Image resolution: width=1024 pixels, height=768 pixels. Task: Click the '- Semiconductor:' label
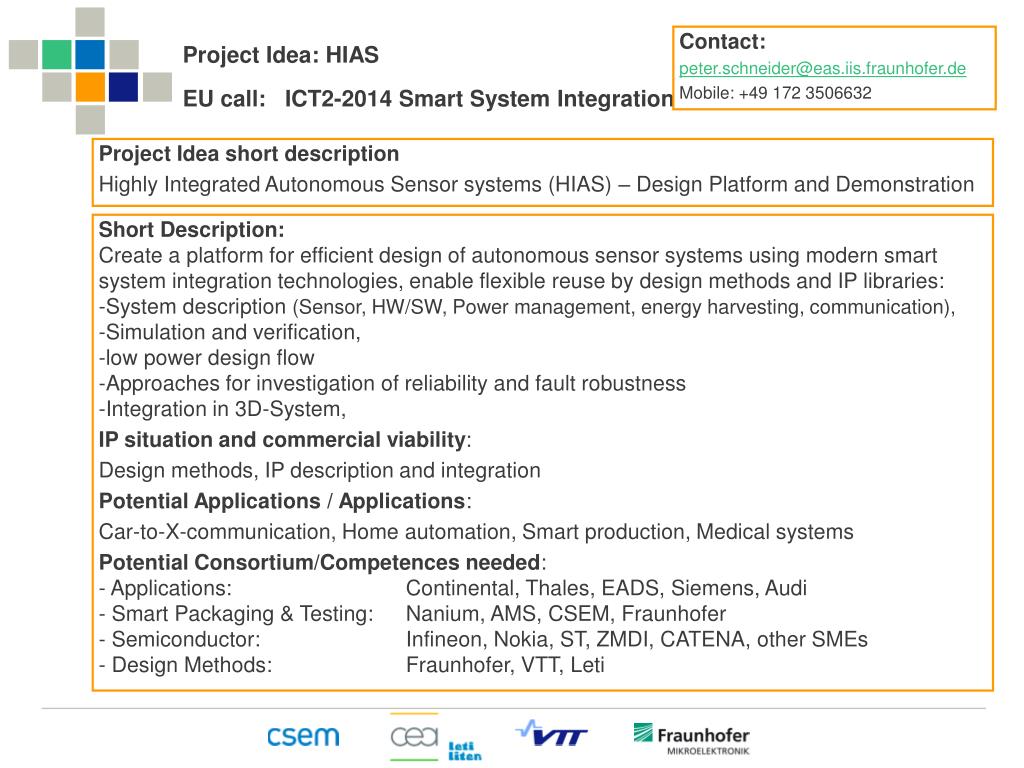click(x=180, y=639)
